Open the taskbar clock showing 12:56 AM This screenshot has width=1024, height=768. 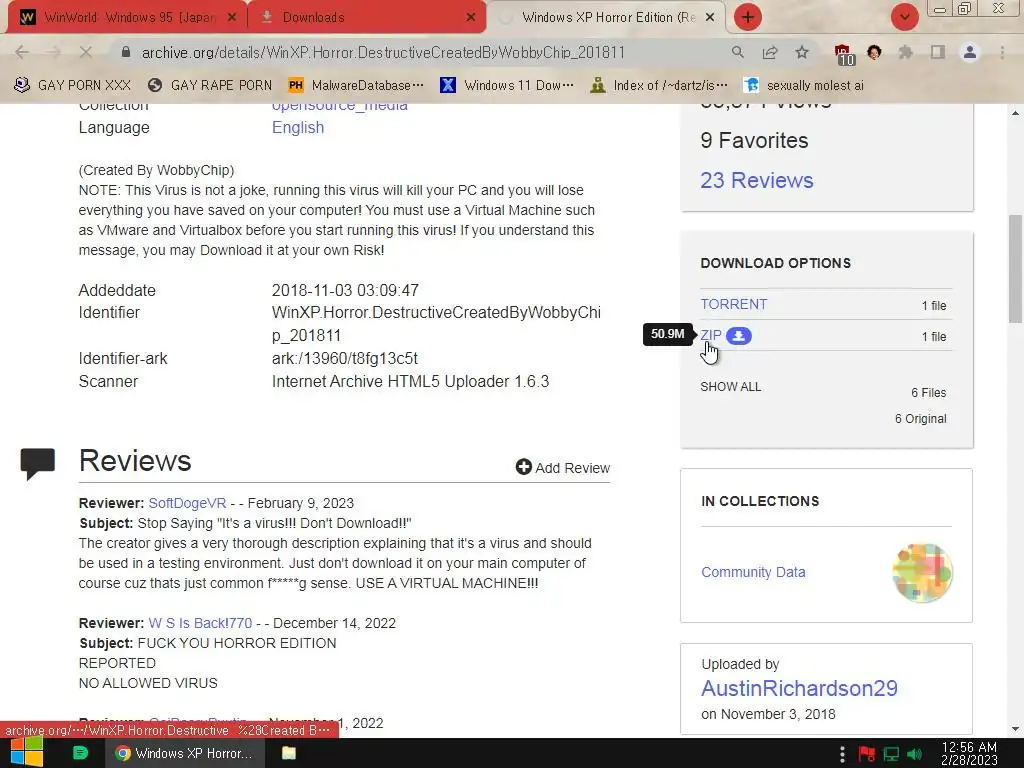[969, 753]
